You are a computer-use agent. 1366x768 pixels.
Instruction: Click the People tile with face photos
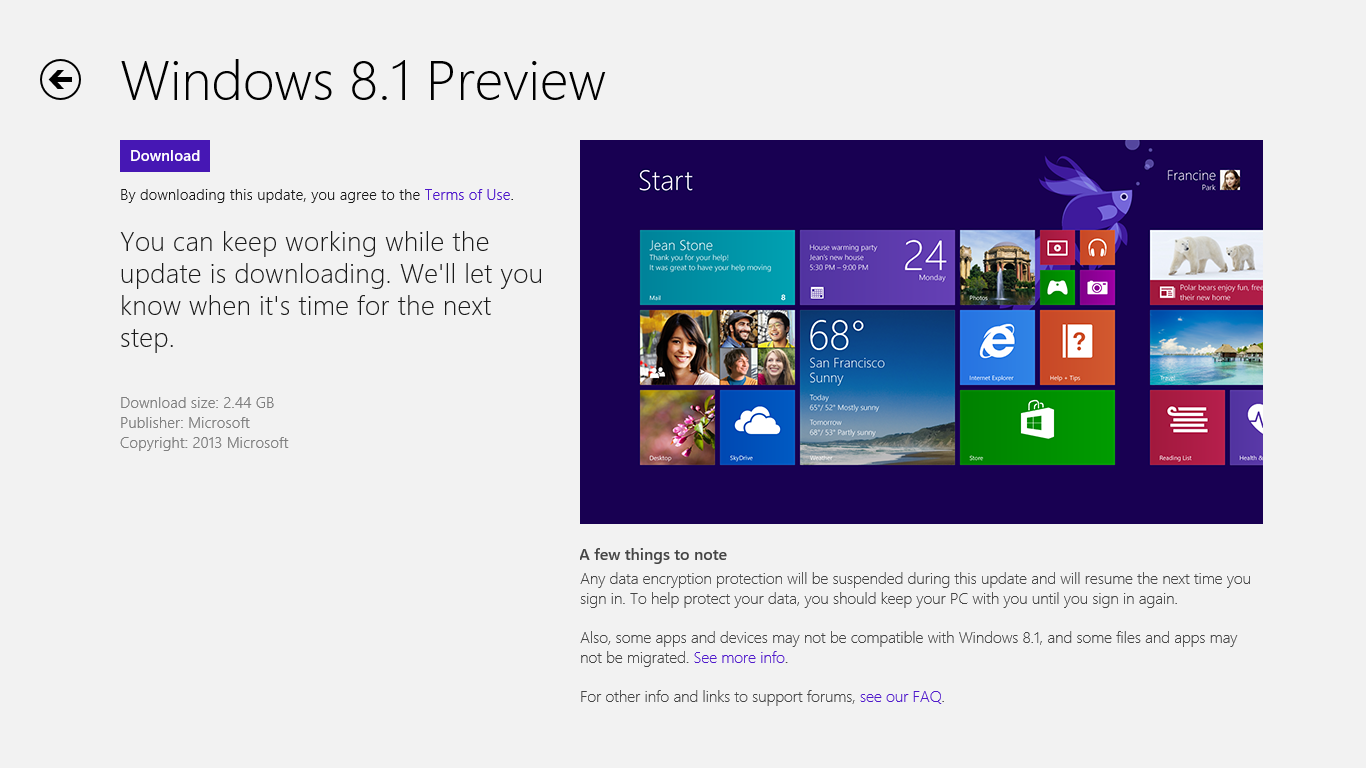coord(717,347)
